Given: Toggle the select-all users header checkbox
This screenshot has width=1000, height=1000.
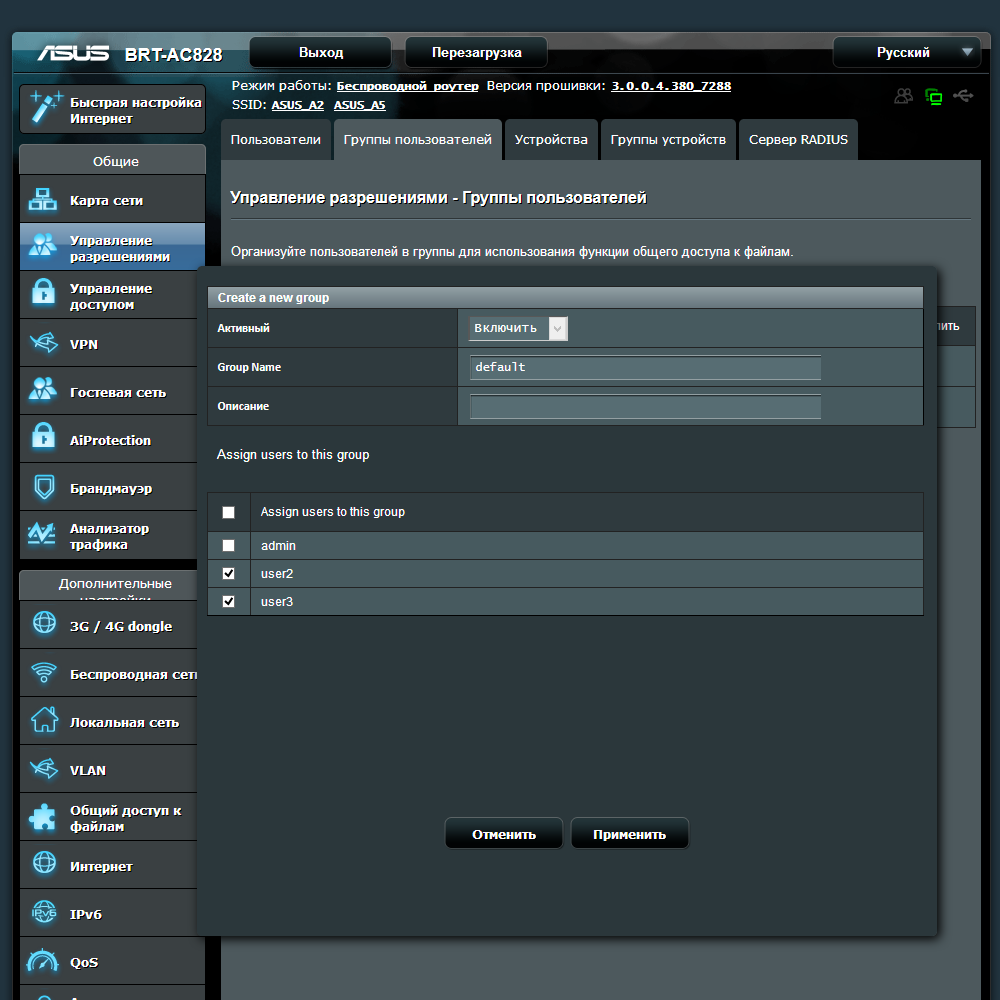Looking at the screenshot, I should click(x=228, y=512).
